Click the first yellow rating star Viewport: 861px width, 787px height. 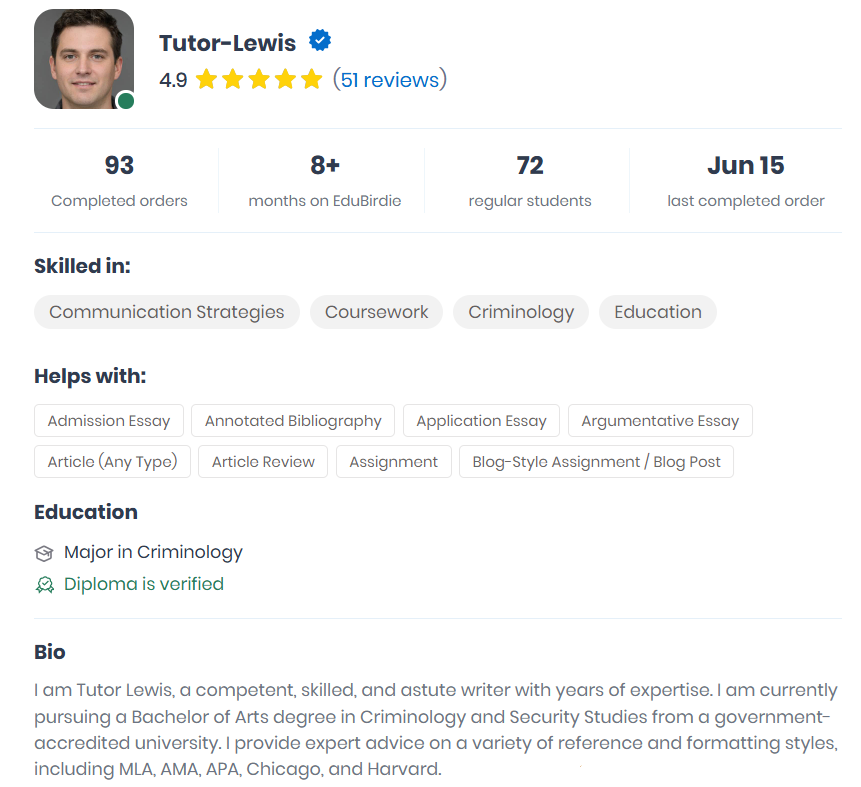(206, 79)
